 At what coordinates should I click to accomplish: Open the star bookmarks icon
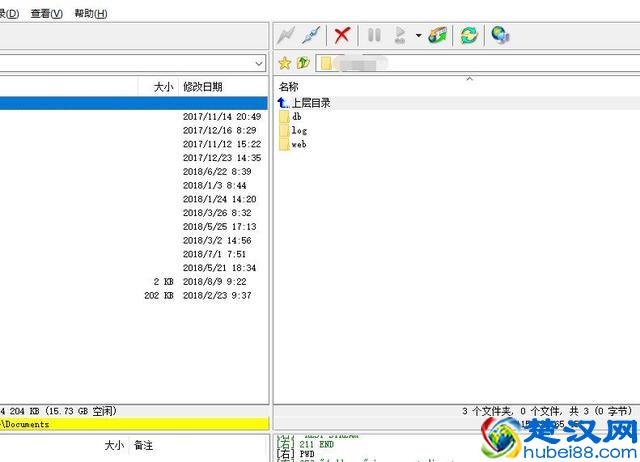click(x=284, y=63)
